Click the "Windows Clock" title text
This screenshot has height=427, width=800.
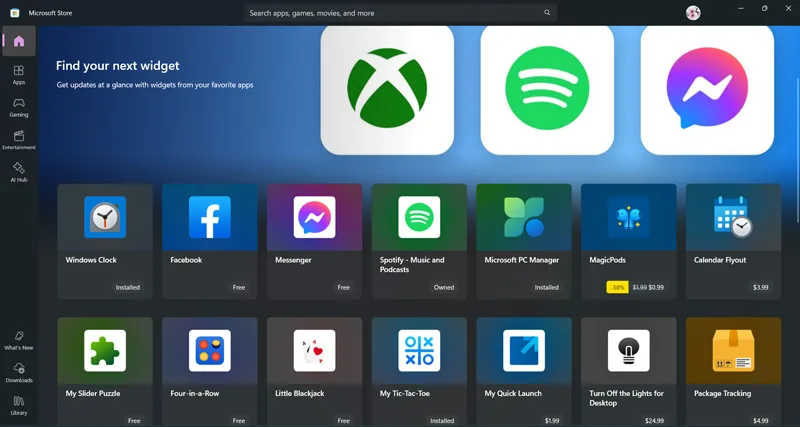coord(91,260)
